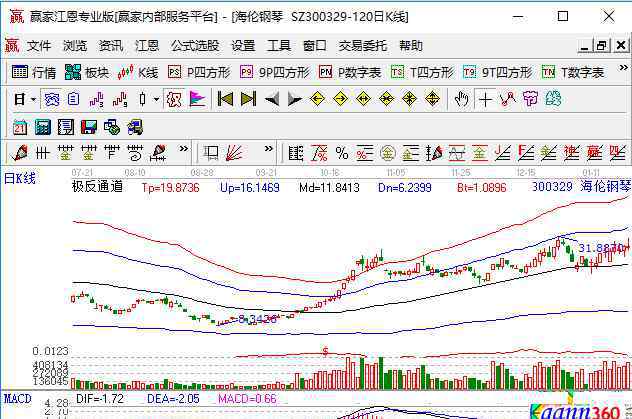Click the pencil drawing tool icon
The width and height of the screenshot is (632, 419).
[20, 153]
